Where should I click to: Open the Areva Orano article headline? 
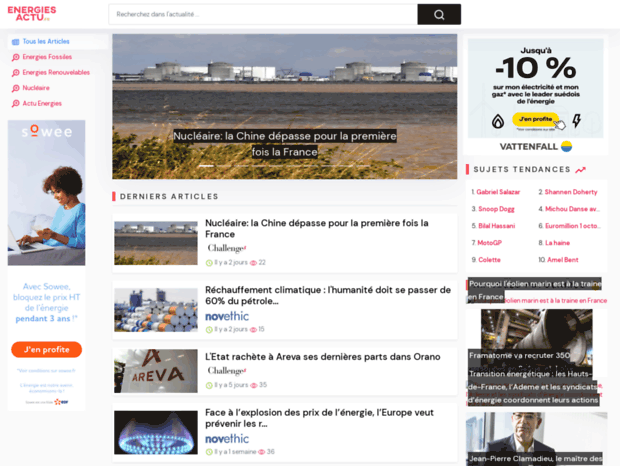tap(322, 356)
